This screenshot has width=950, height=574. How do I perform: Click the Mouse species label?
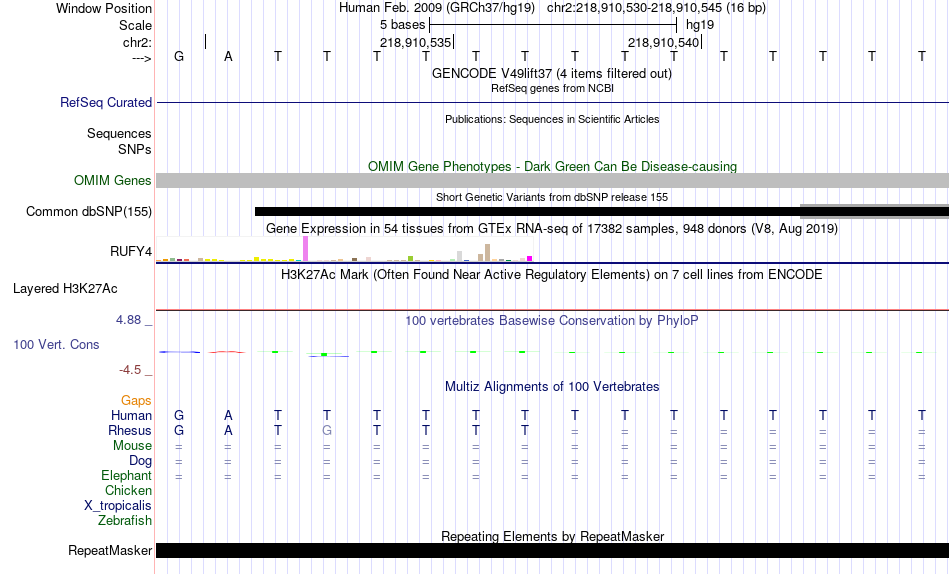coord(132,446)
